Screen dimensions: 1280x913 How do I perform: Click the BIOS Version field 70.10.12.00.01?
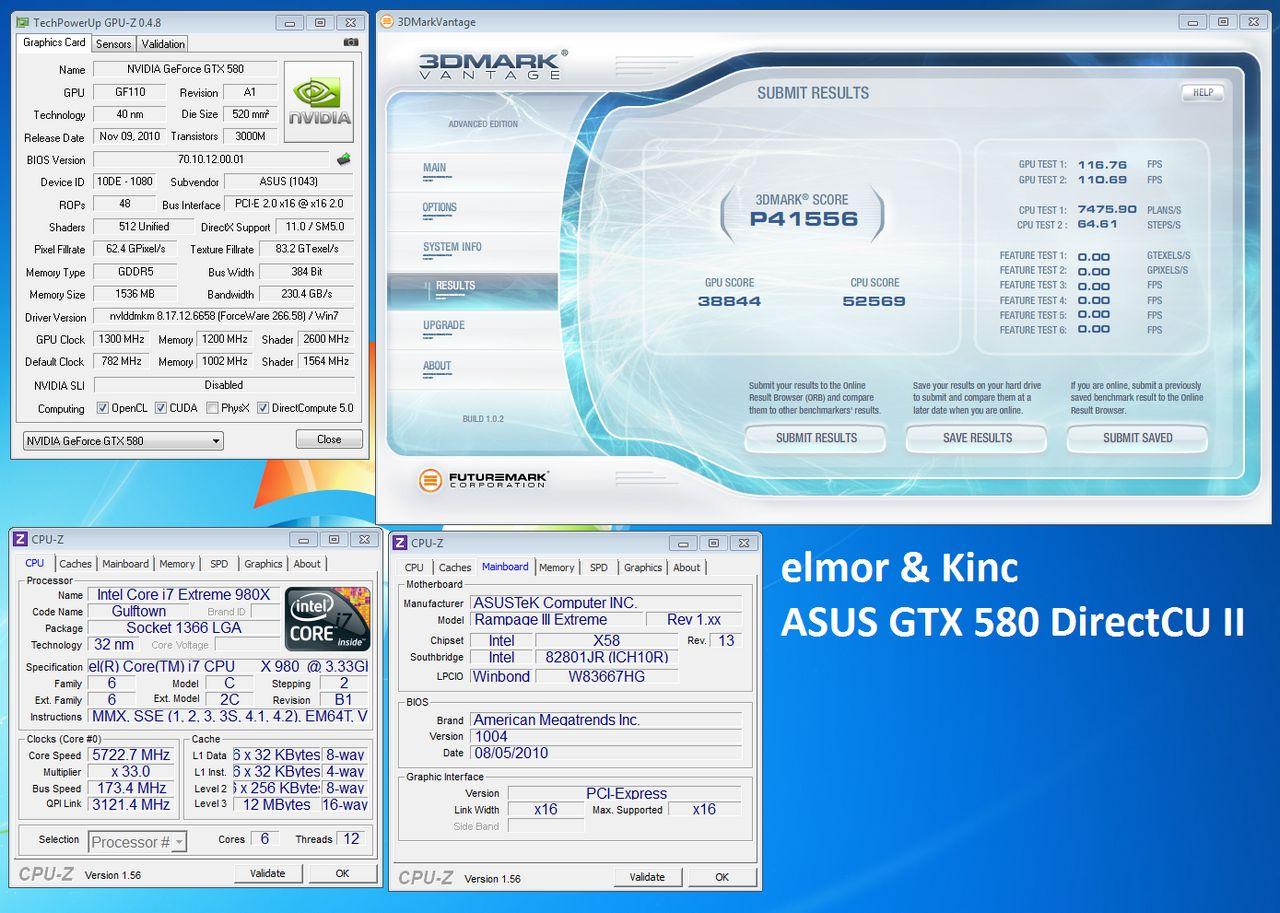pyautogui.click(x=211, y=159)
